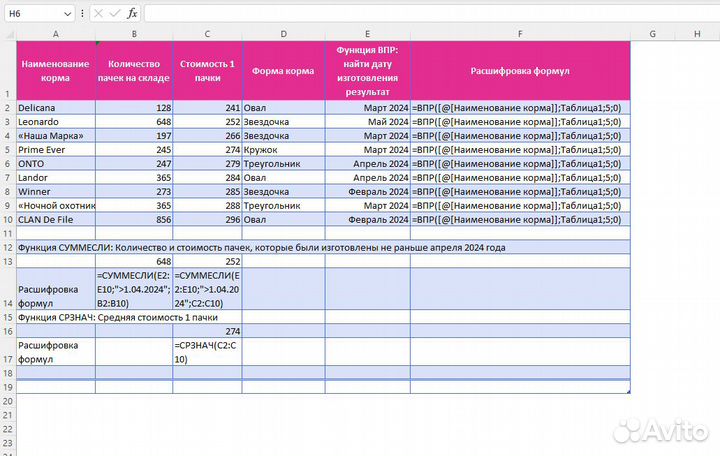720x456 pixels.
Task: Select cell 'ONTO'
Action: (x=56, y=163)
